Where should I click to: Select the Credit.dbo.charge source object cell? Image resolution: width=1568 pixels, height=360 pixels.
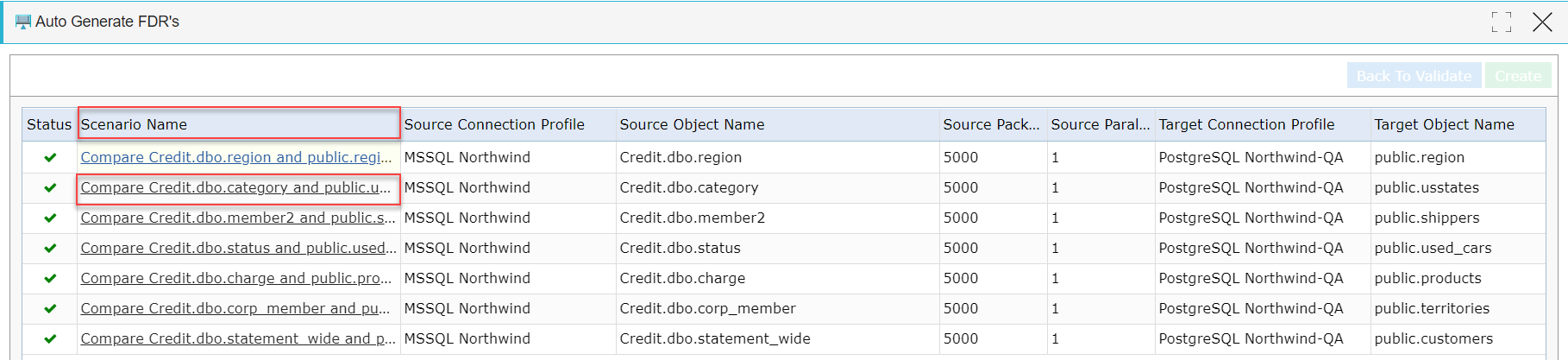[778, 278]
